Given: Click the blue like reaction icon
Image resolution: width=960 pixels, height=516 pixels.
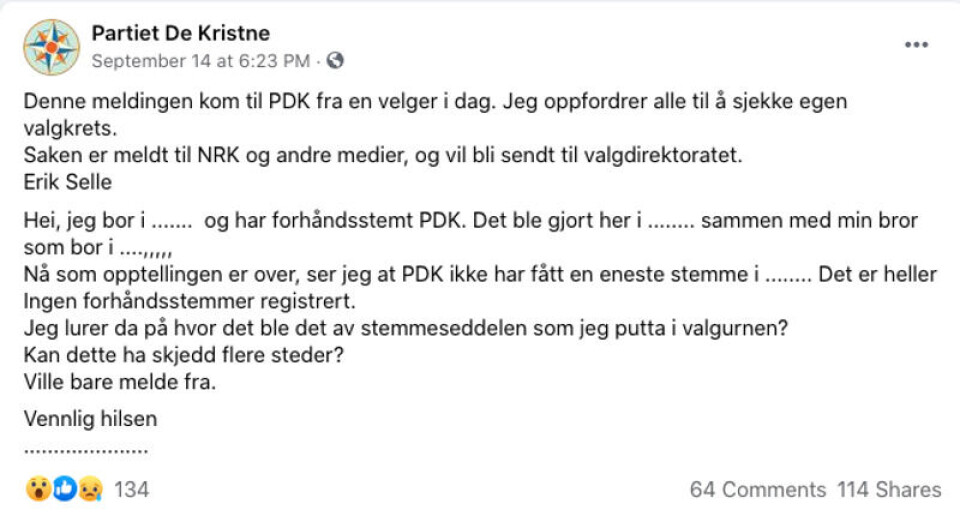Looking at the screenshot, I should coord(64,489).
